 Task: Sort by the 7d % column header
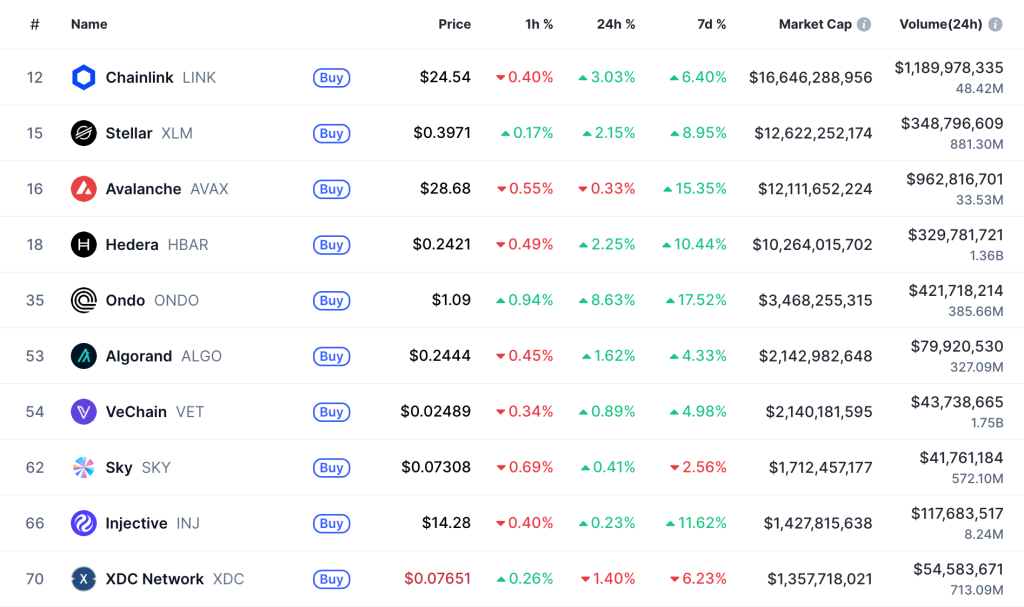[711, 24]
